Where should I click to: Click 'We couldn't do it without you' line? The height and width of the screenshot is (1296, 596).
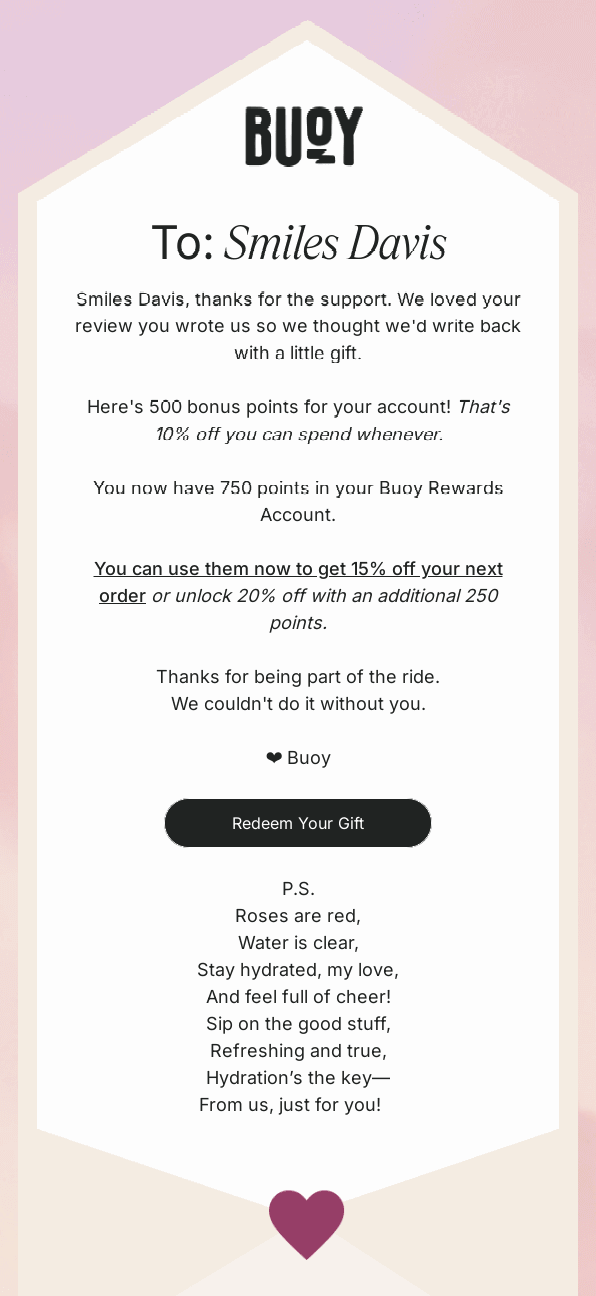298,704
